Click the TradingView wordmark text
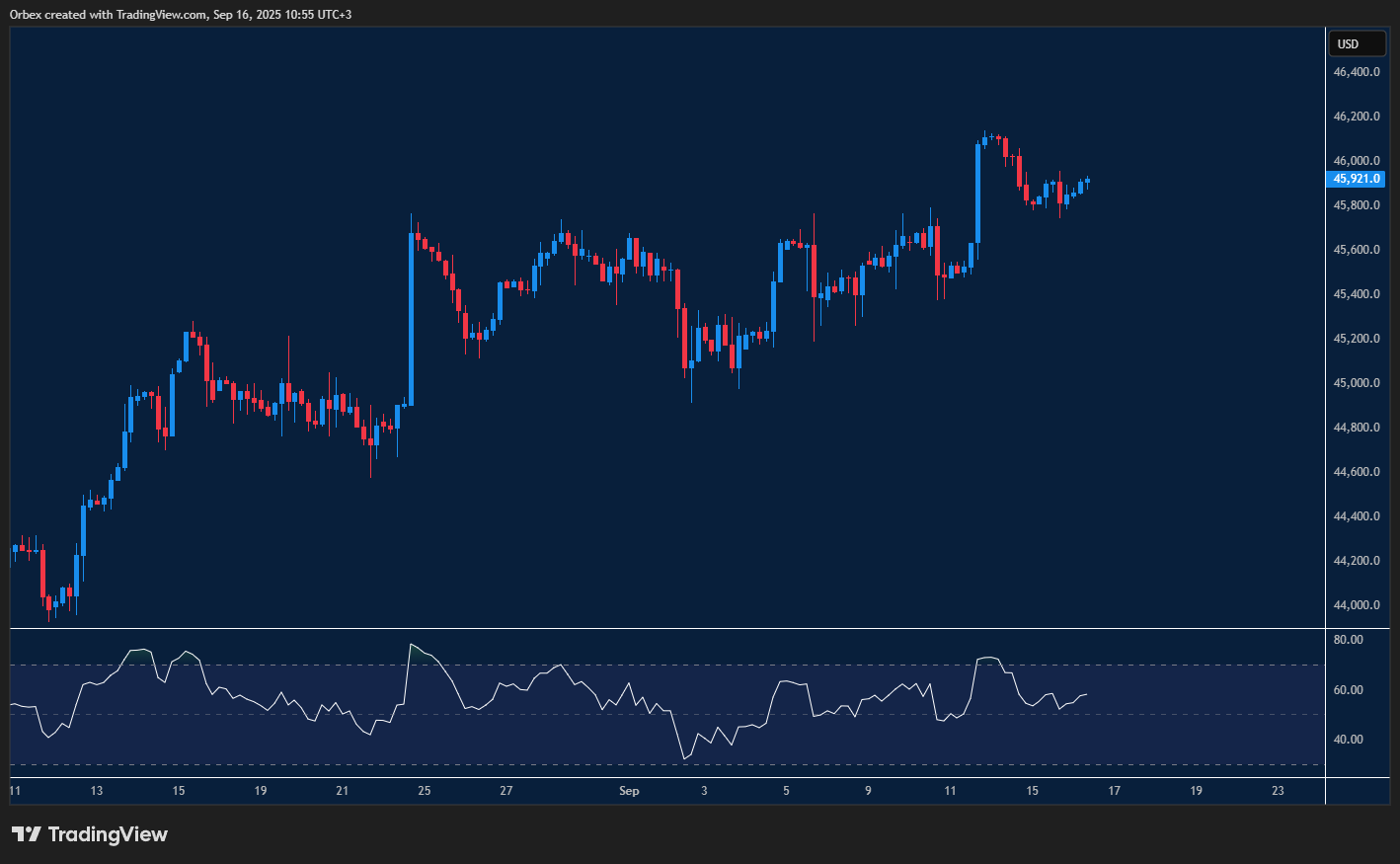The image size is (1400, 864). [108, 834]
